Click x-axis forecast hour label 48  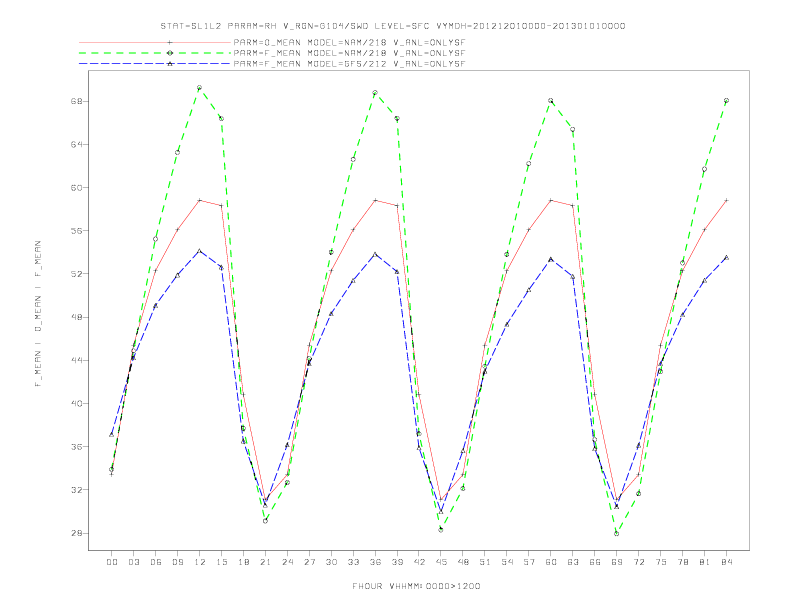click(x=463, y=562)
